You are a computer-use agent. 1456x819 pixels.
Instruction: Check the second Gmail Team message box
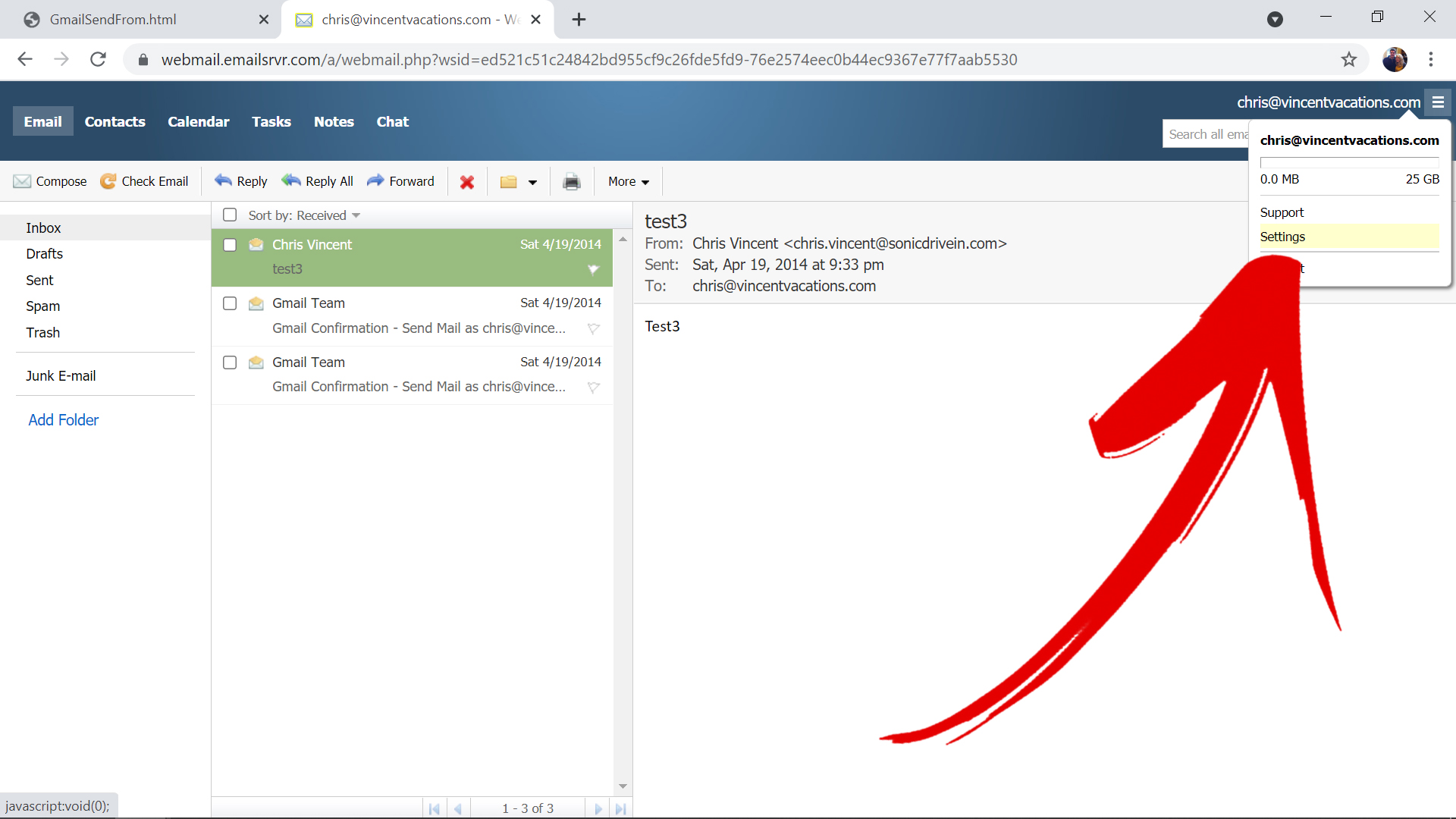pyautogui.click(x=230, y=362)
